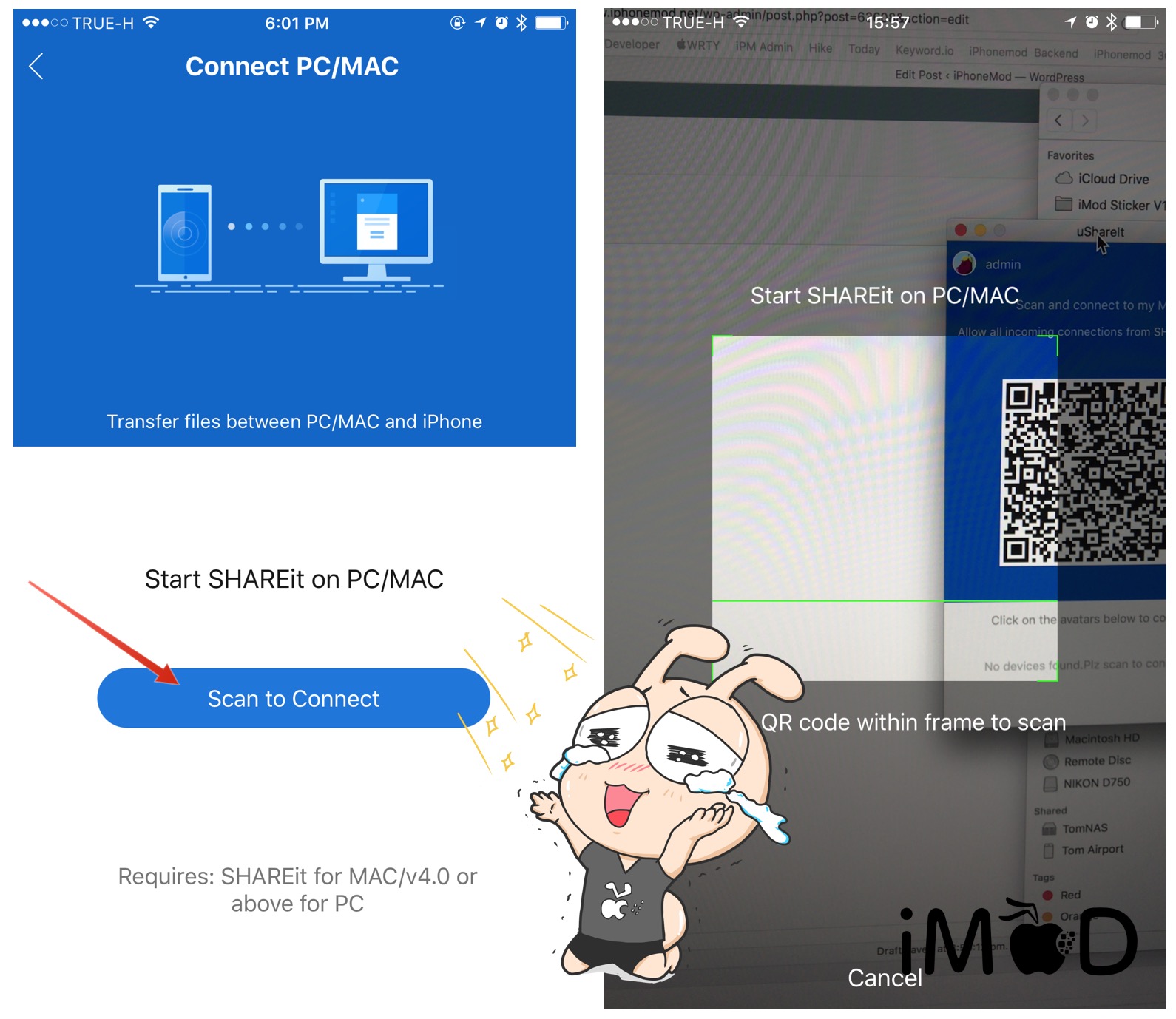1176x1019 pixels.
Task: Click the Finder back arrow button
Action: pos(1058,121)
